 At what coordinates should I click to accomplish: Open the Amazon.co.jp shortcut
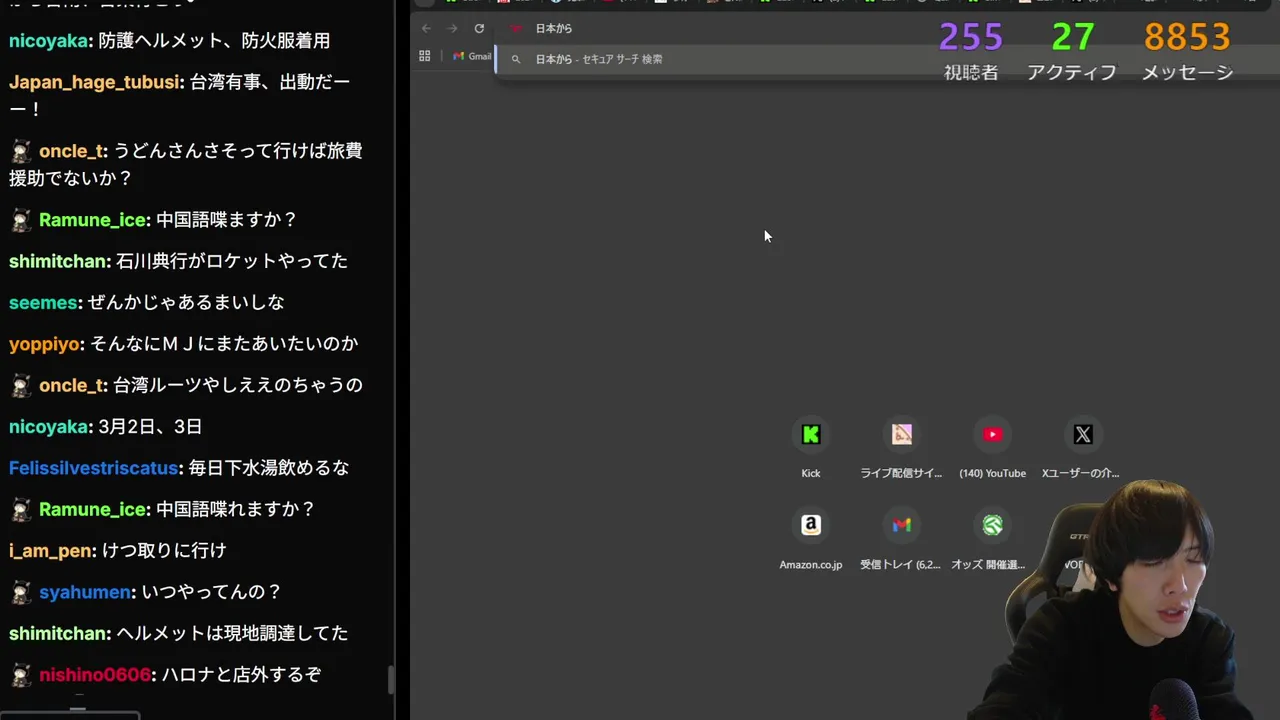pos(811,540)
